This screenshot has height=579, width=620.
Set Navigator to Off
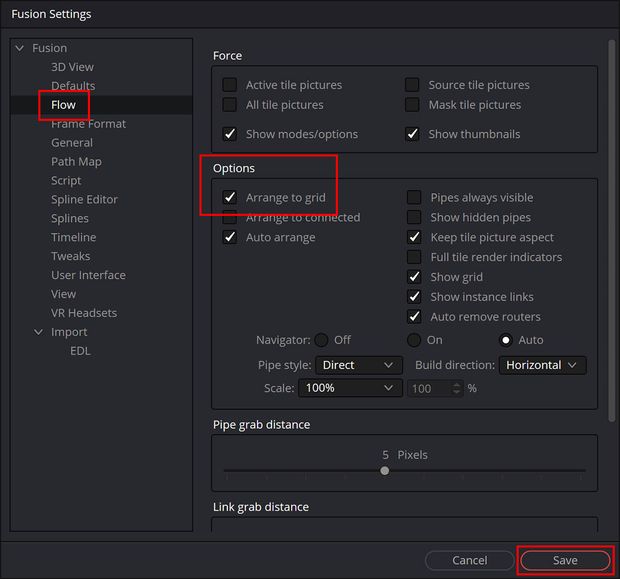coord(321,340)
